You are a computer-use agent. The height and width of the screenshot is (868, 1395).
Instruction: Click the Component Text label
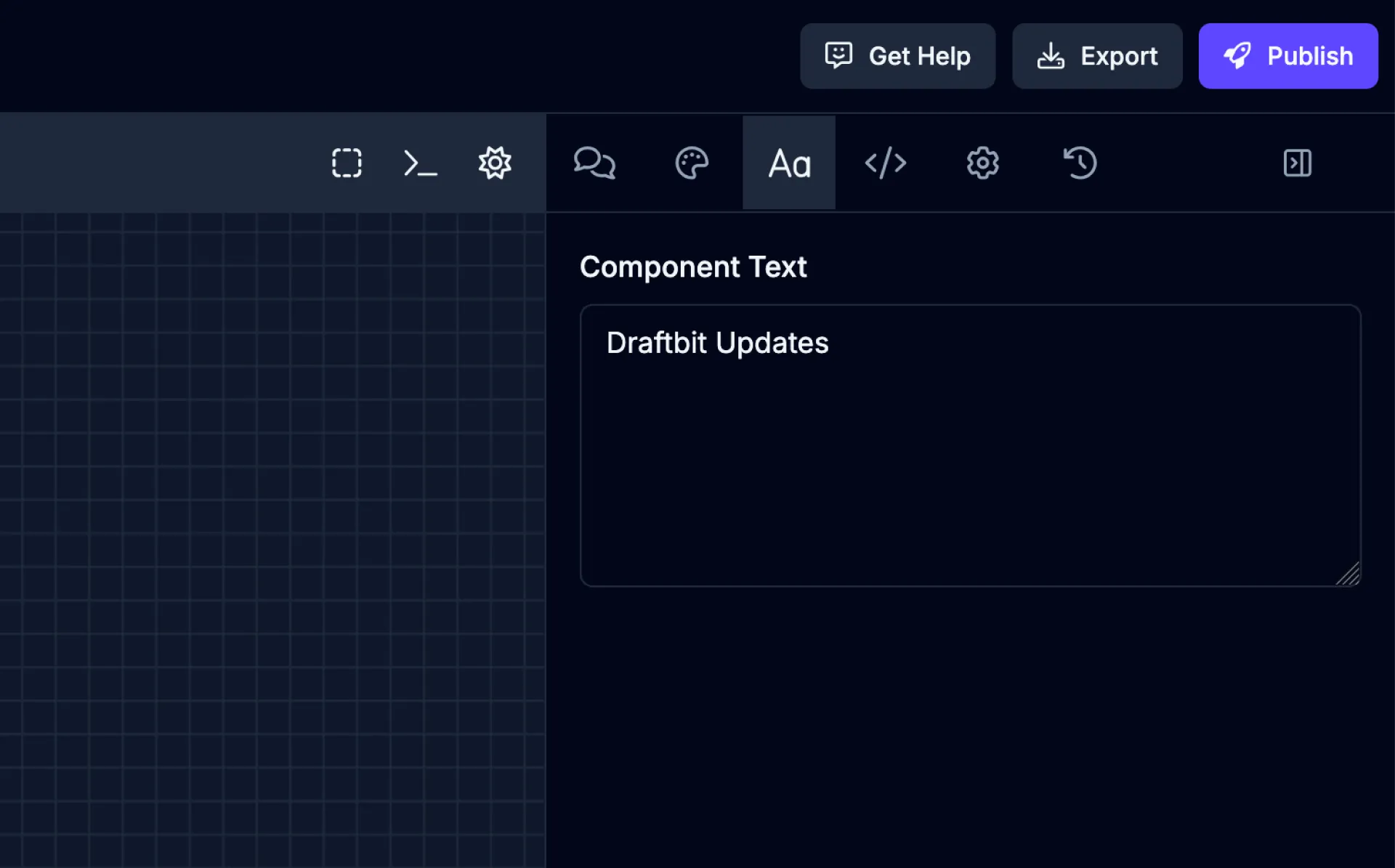(x=692, y=267)
